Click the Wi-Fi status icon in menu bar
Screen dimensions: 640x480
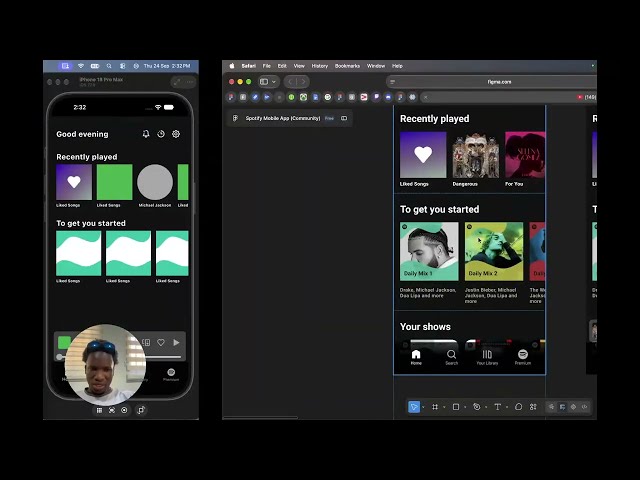click(x=81, y=66)
